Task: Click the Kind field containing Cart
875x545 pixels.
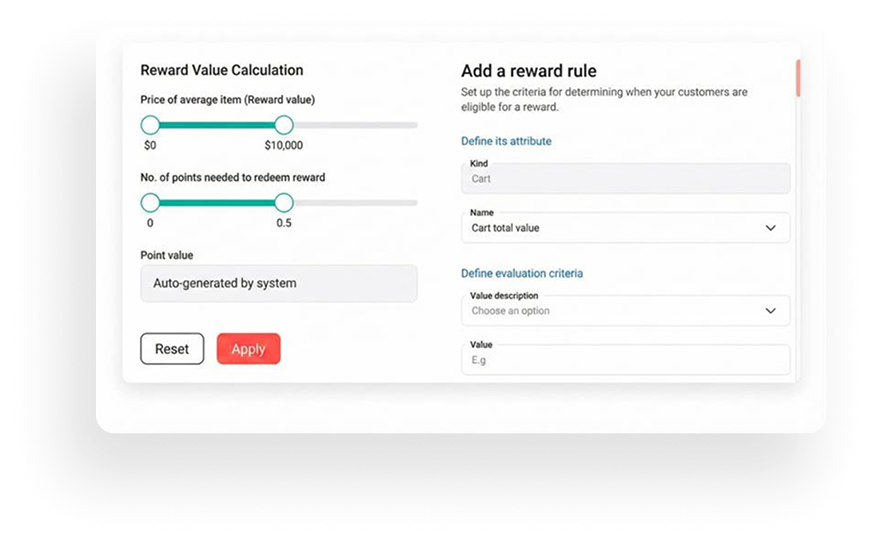Action: pos(625,179)
